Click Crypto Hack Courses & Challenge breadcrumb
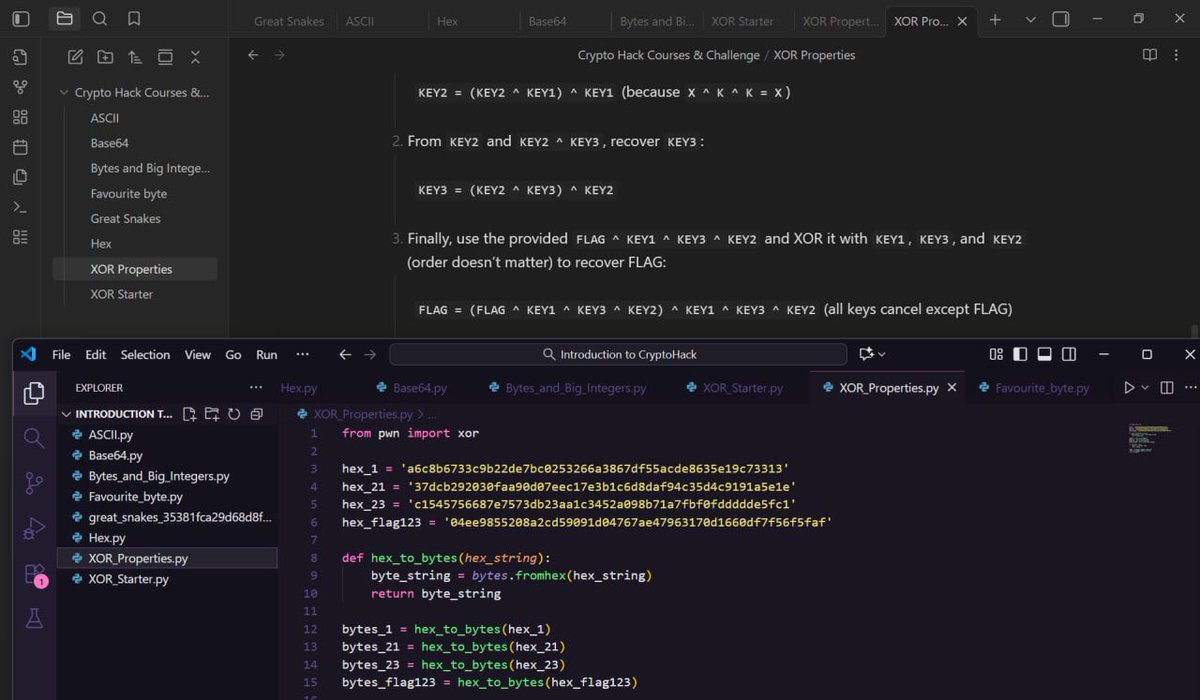The height and width of the screenshot is (700, 1200). [669, 55]
